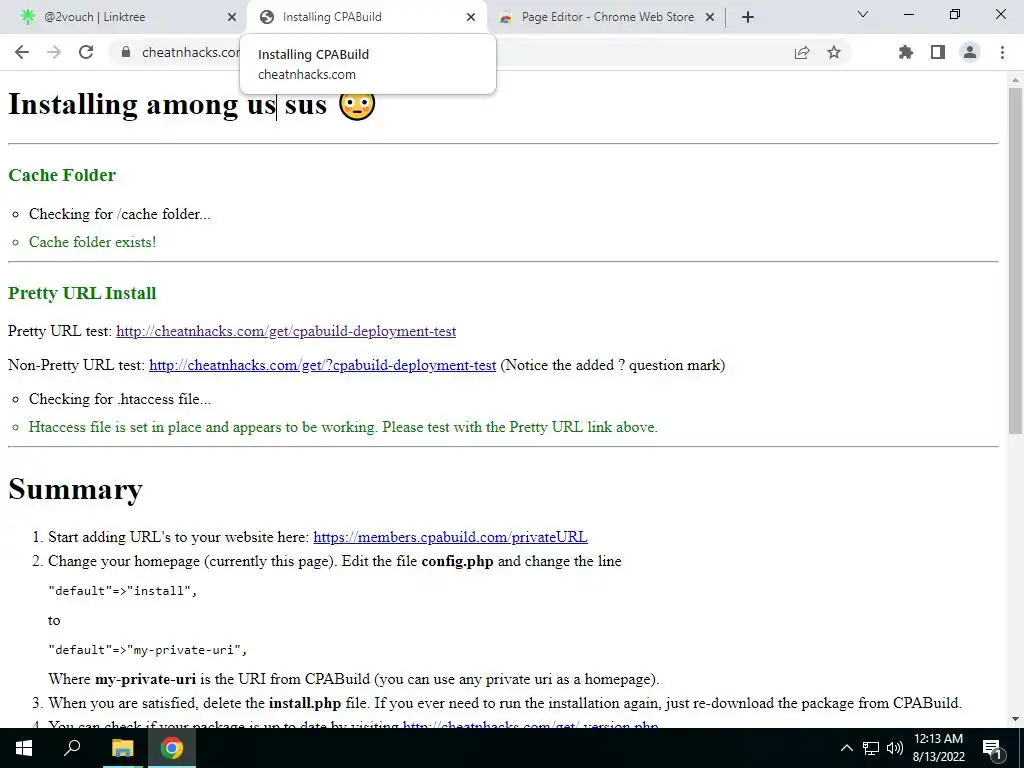Click the bold 'install.php' text
This screenshot has height=768, width=1024.
(x=305, y=703)
